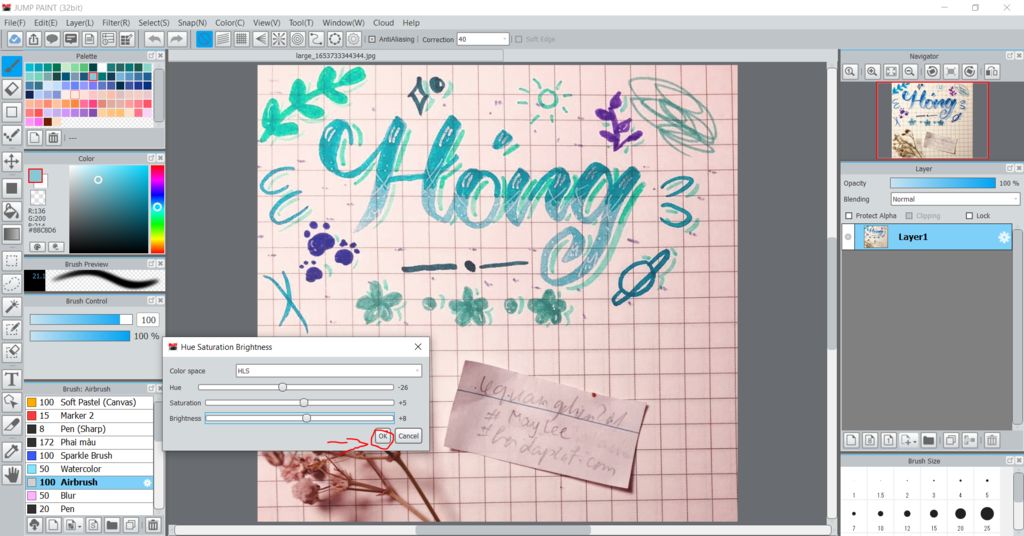This screenshot has width=1024, height=536.
Task: Confirm the dialog with OK
Action: point(383,436)
